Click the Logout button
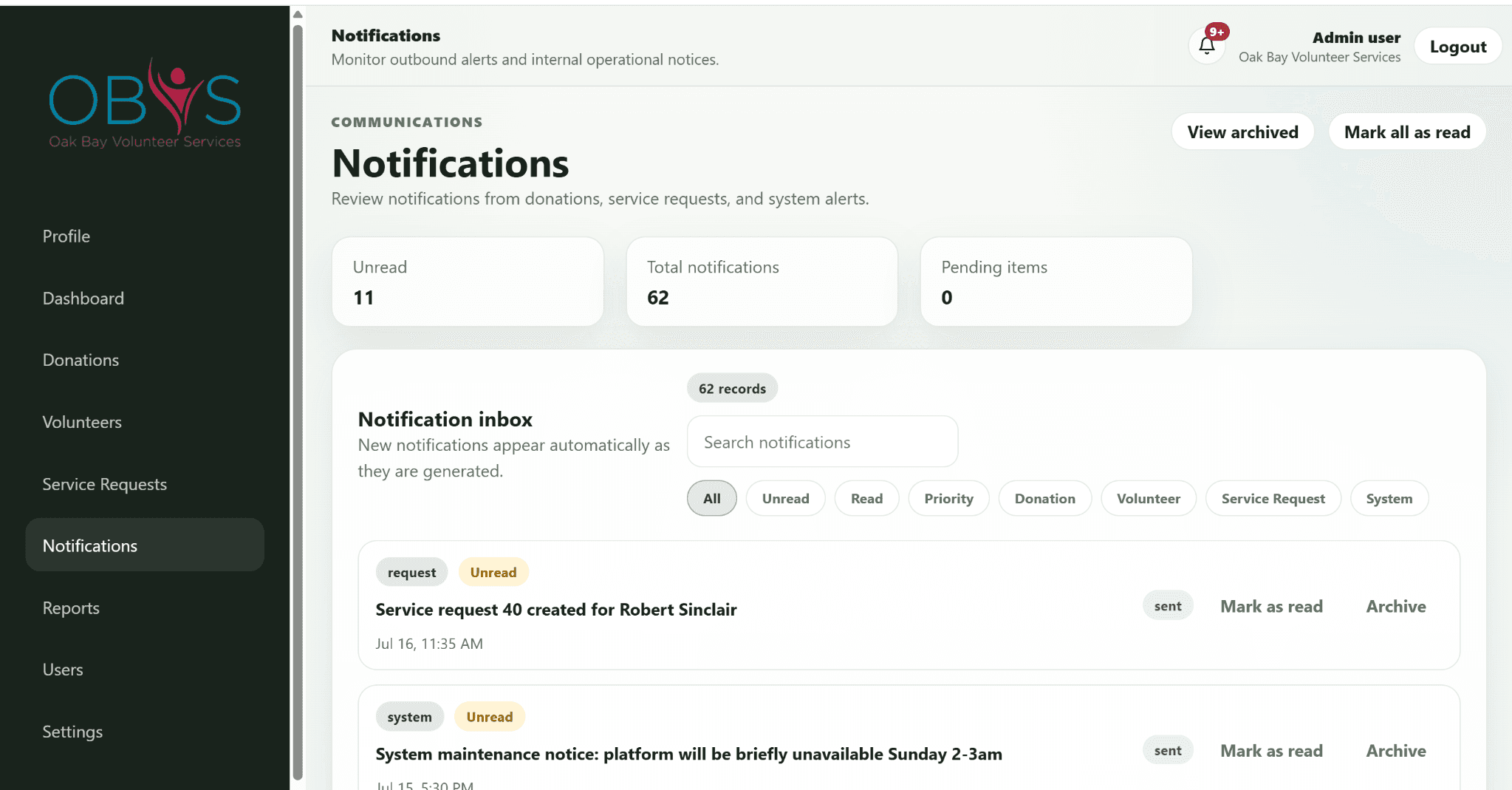Image resolution: width=1512 pixels, height=790 pixels. pos(1457,47)
